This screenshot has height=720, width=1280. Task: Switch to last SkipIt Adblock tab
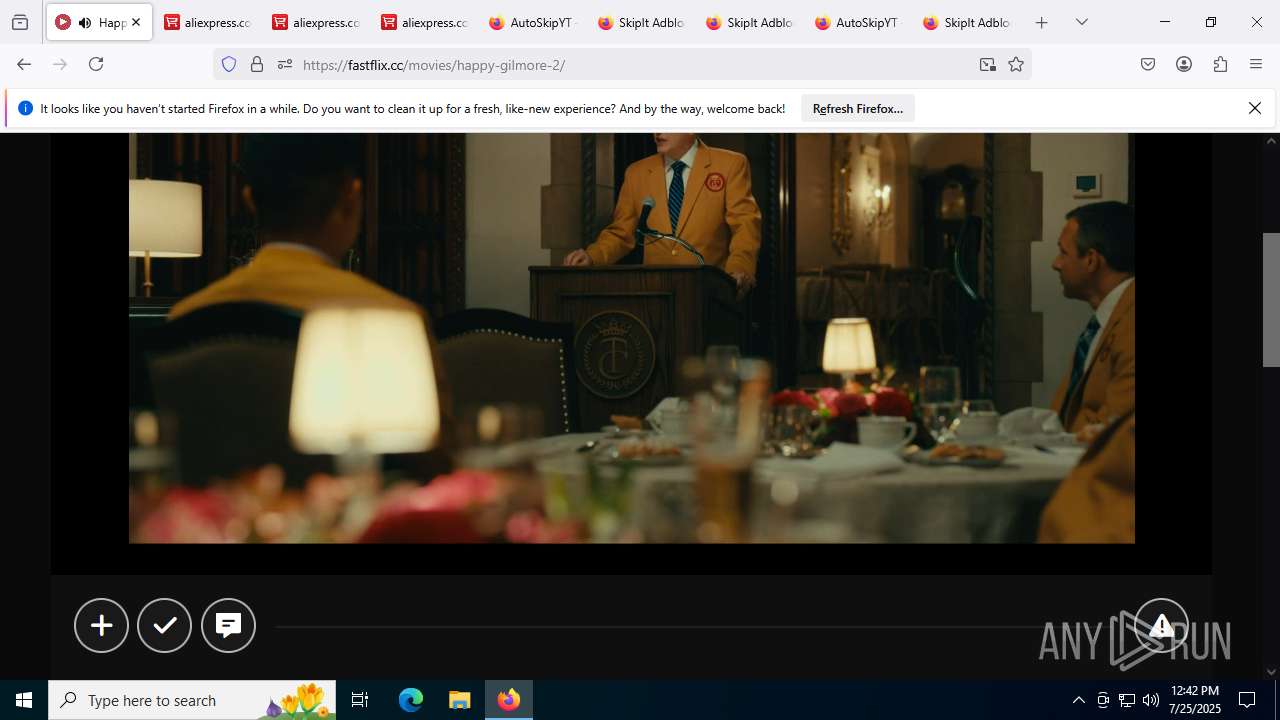tap(966, 22)
